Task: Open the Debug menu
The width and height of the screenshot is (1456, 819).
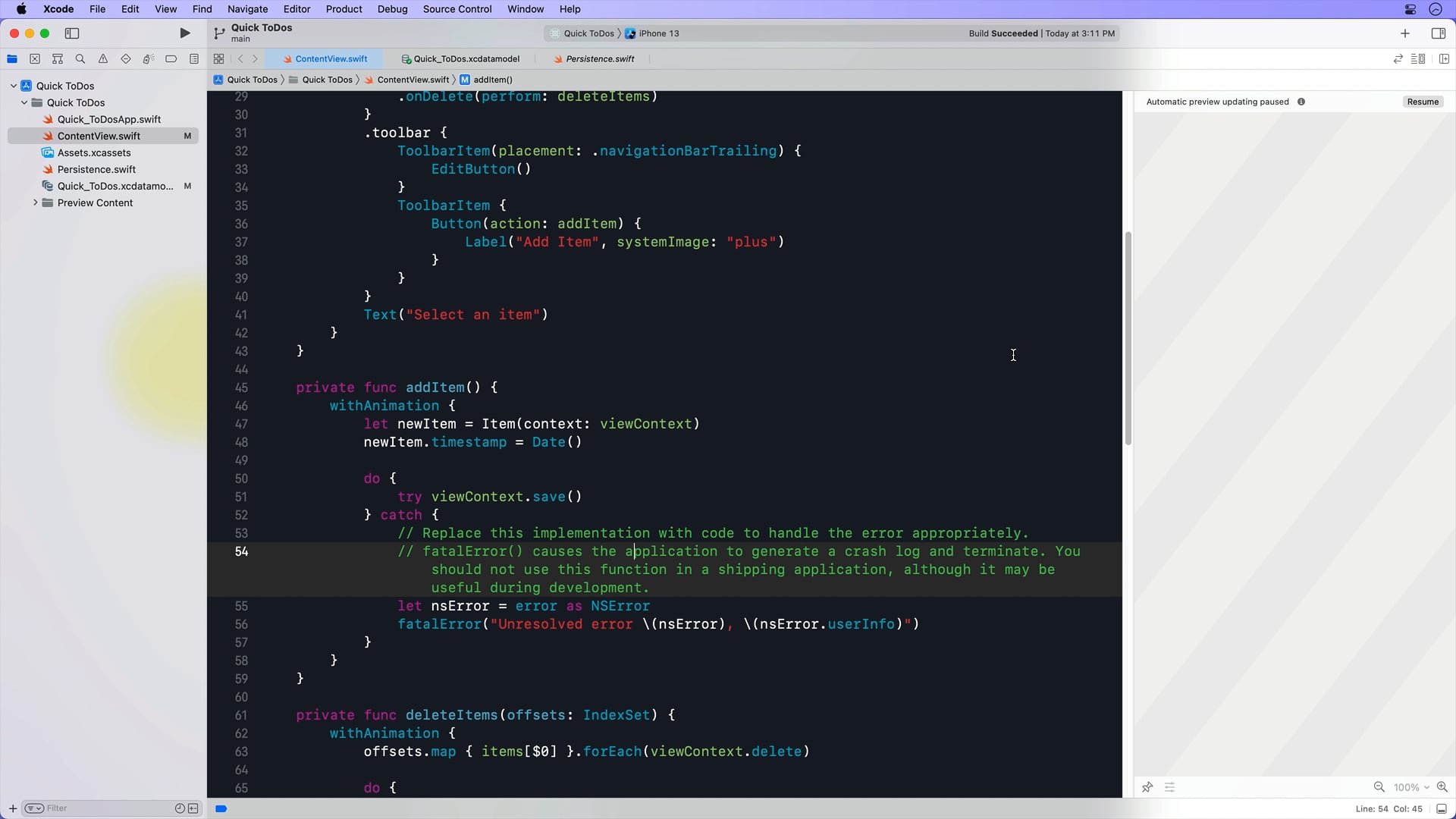Action: (x=392, y=9)
